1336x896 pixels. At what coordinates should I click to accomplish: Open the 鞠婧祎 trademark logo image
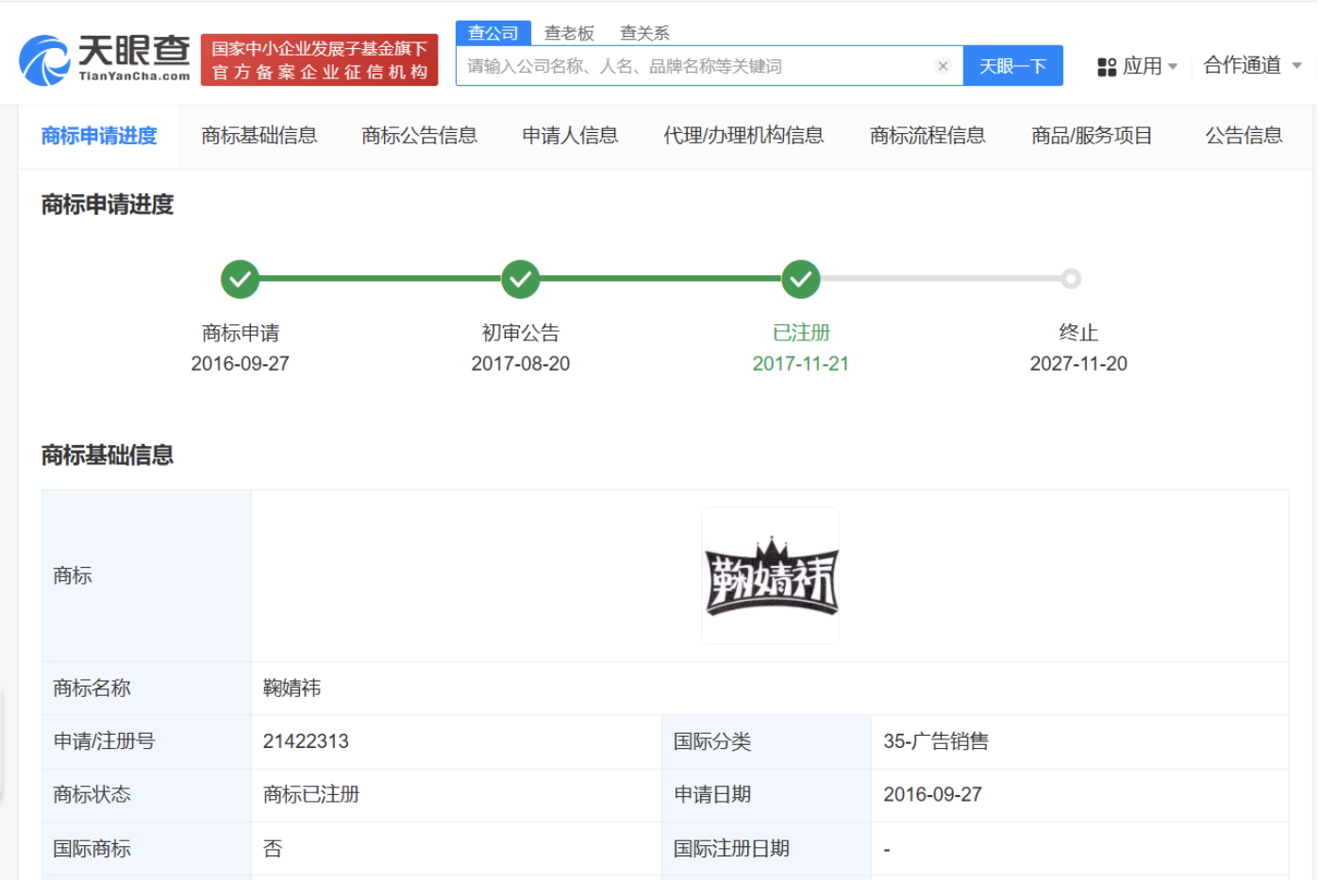click(x=770, y=576)
